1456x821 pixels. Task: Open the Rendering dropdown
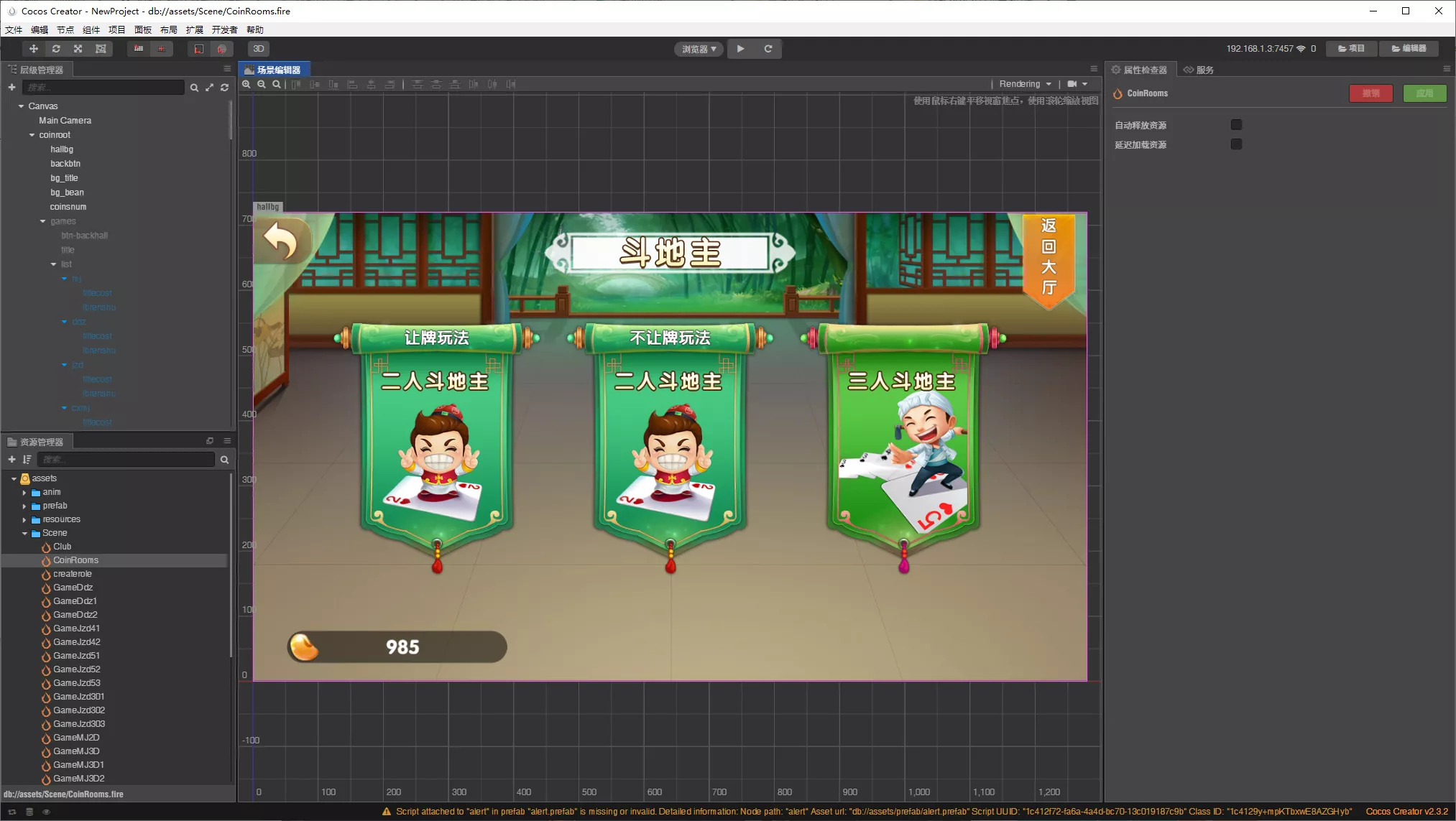point(1024,83)
